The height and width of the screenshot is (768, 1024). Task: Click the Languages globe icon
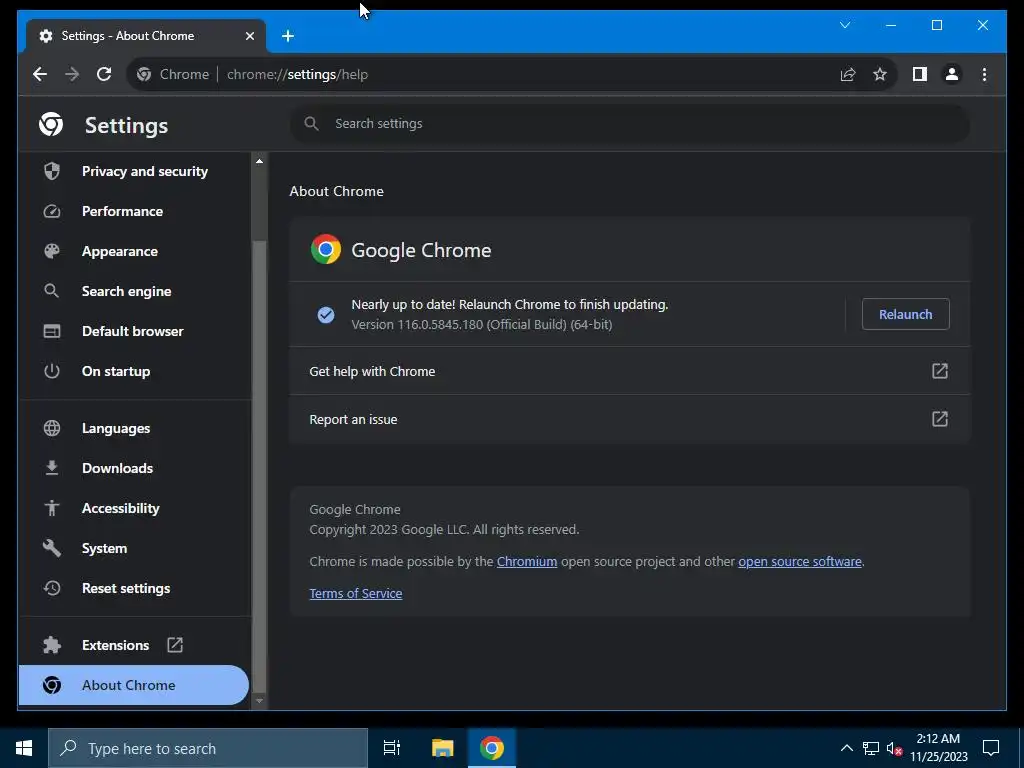pos(52,428)
